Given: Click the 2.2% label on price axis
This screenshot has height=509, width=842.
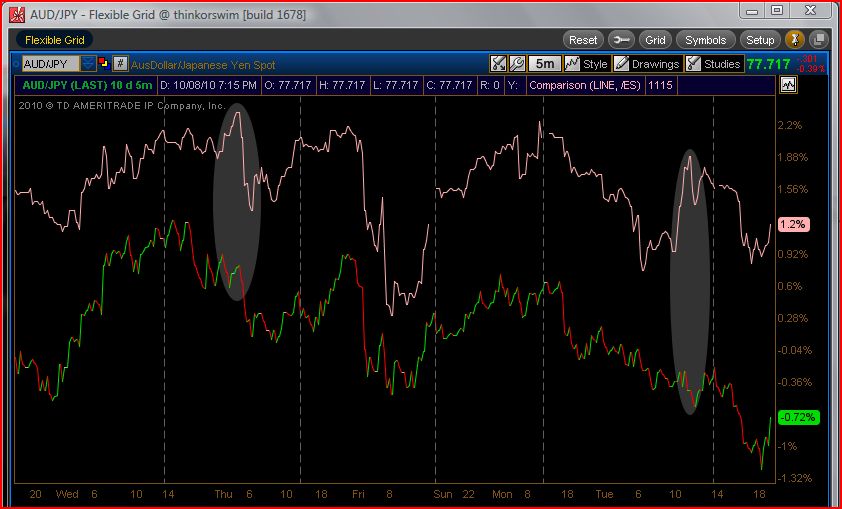Looking at the screenshot, I should tap(789, 125).
